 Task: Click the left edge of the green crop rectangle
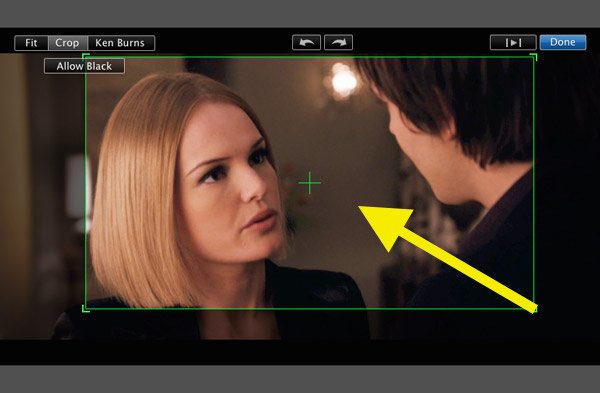pos(86,183)
